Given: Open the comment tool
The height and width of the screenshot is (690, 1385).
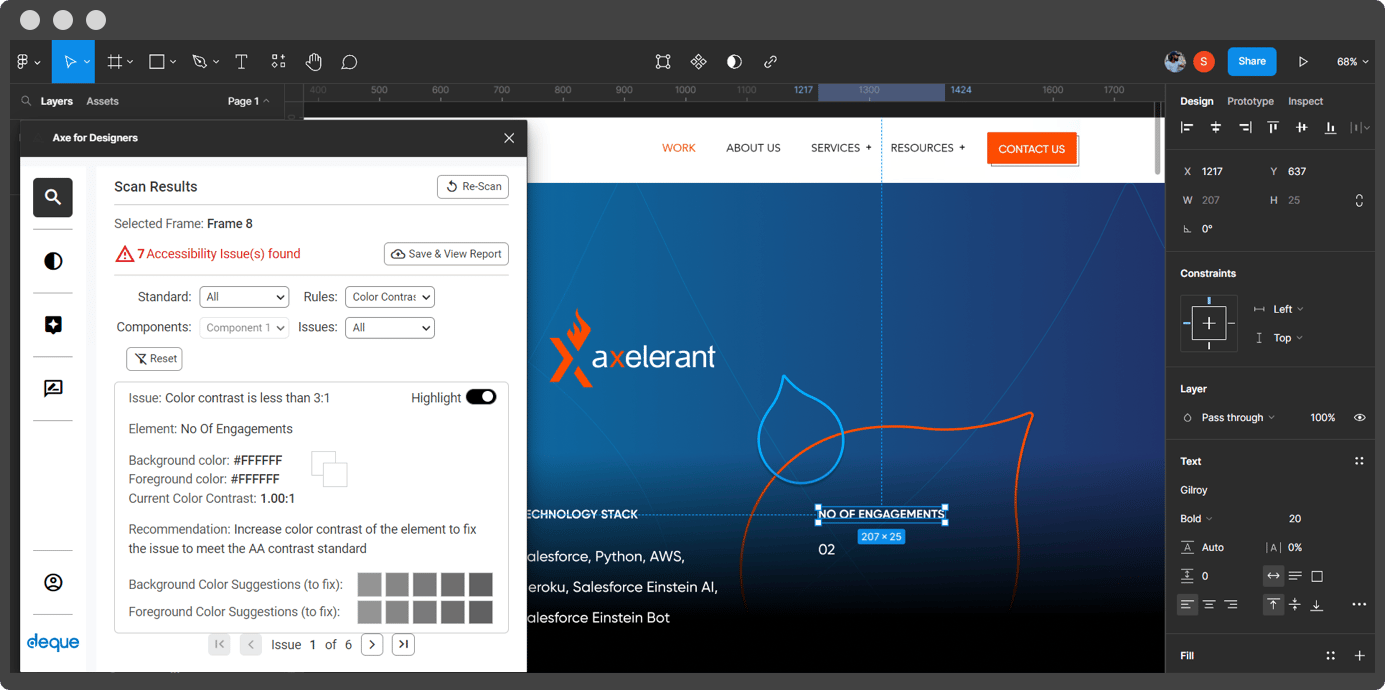Looking at the screenshot, I should [349, 62].
